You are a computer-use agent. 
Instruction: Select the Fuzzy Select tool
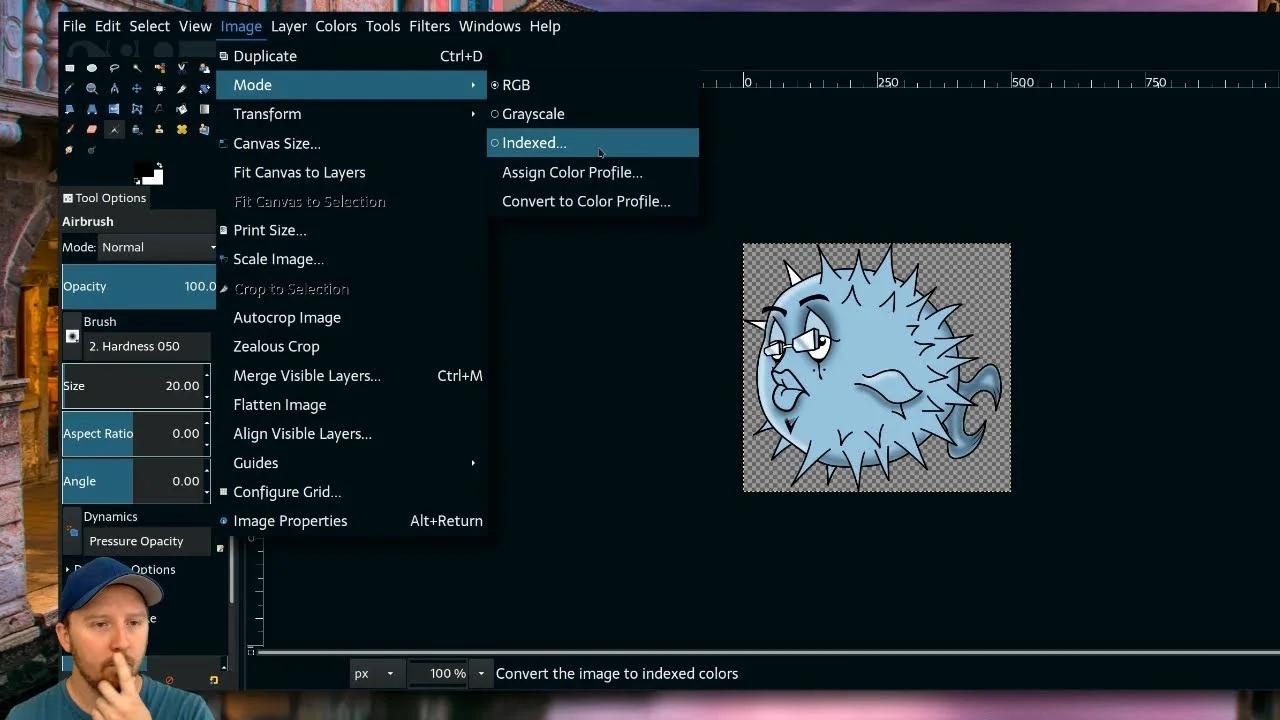tap(136, 68)
